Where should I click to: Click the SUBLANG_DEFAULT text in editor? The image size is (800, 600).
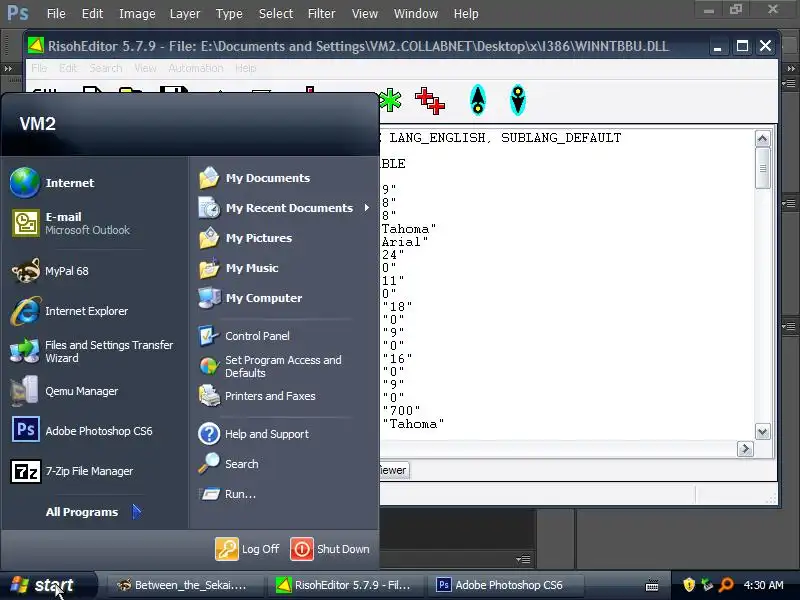(561, 138)
